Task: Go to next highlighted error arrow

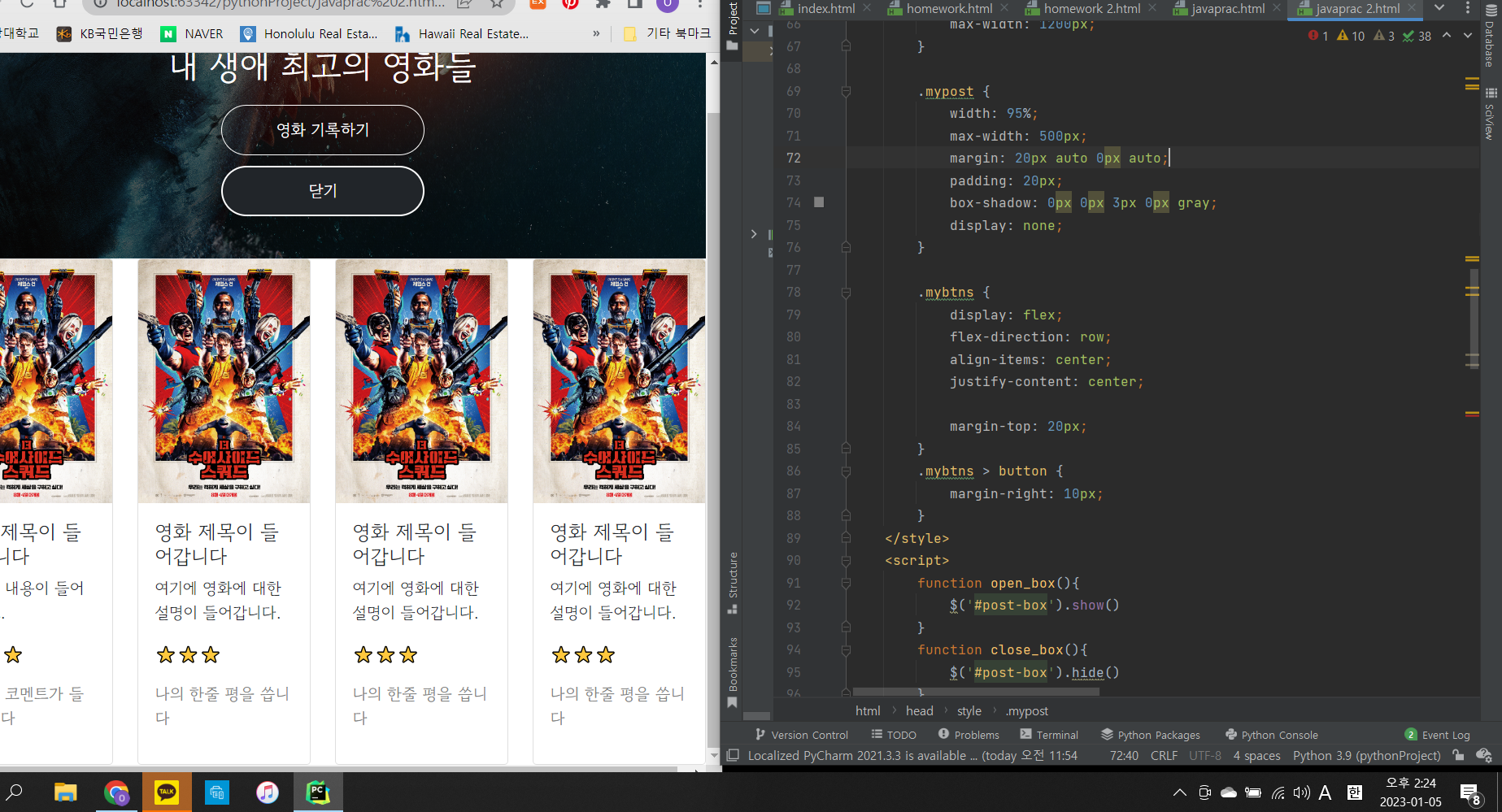Action: point(1468,35)
